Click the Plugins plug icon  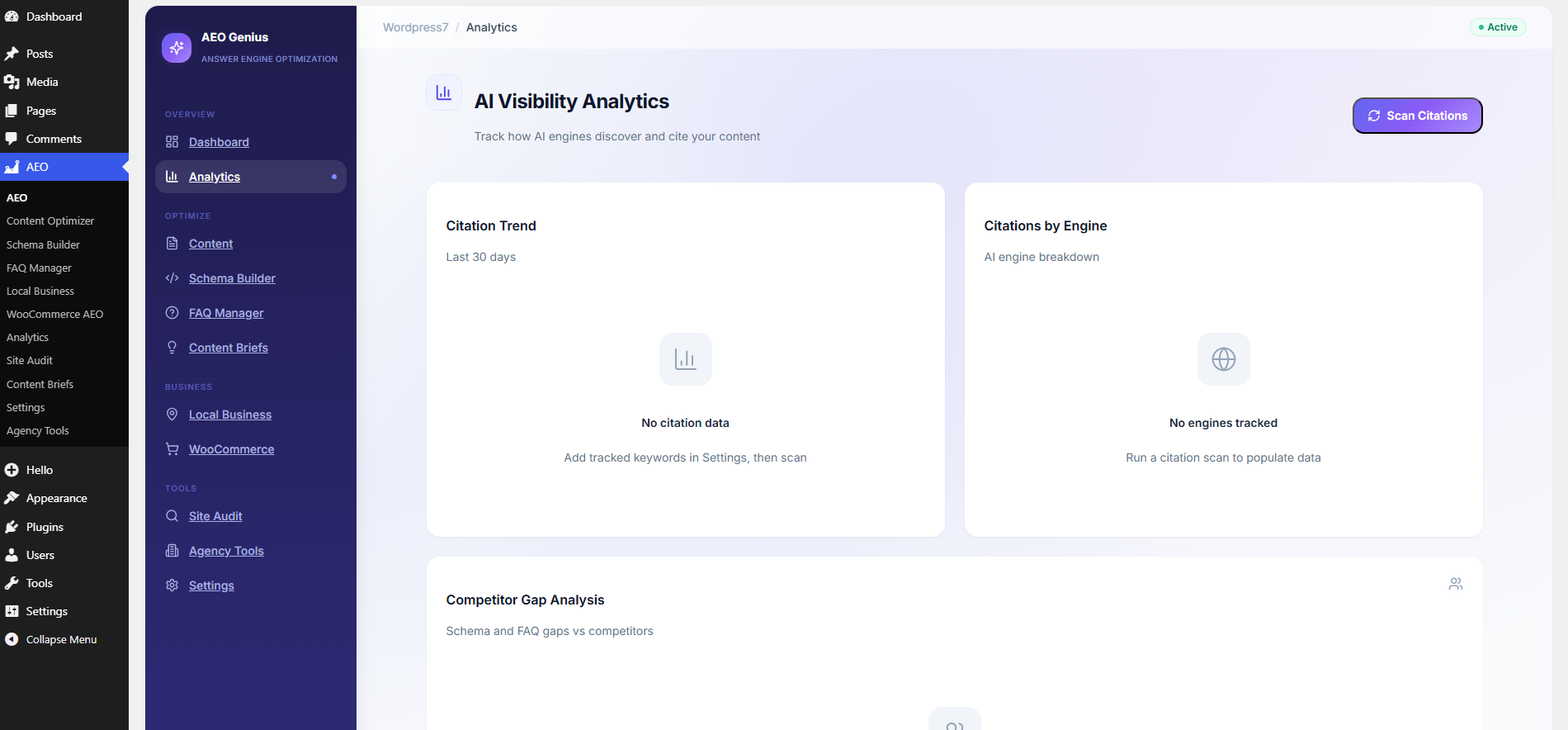coord(12,527)
